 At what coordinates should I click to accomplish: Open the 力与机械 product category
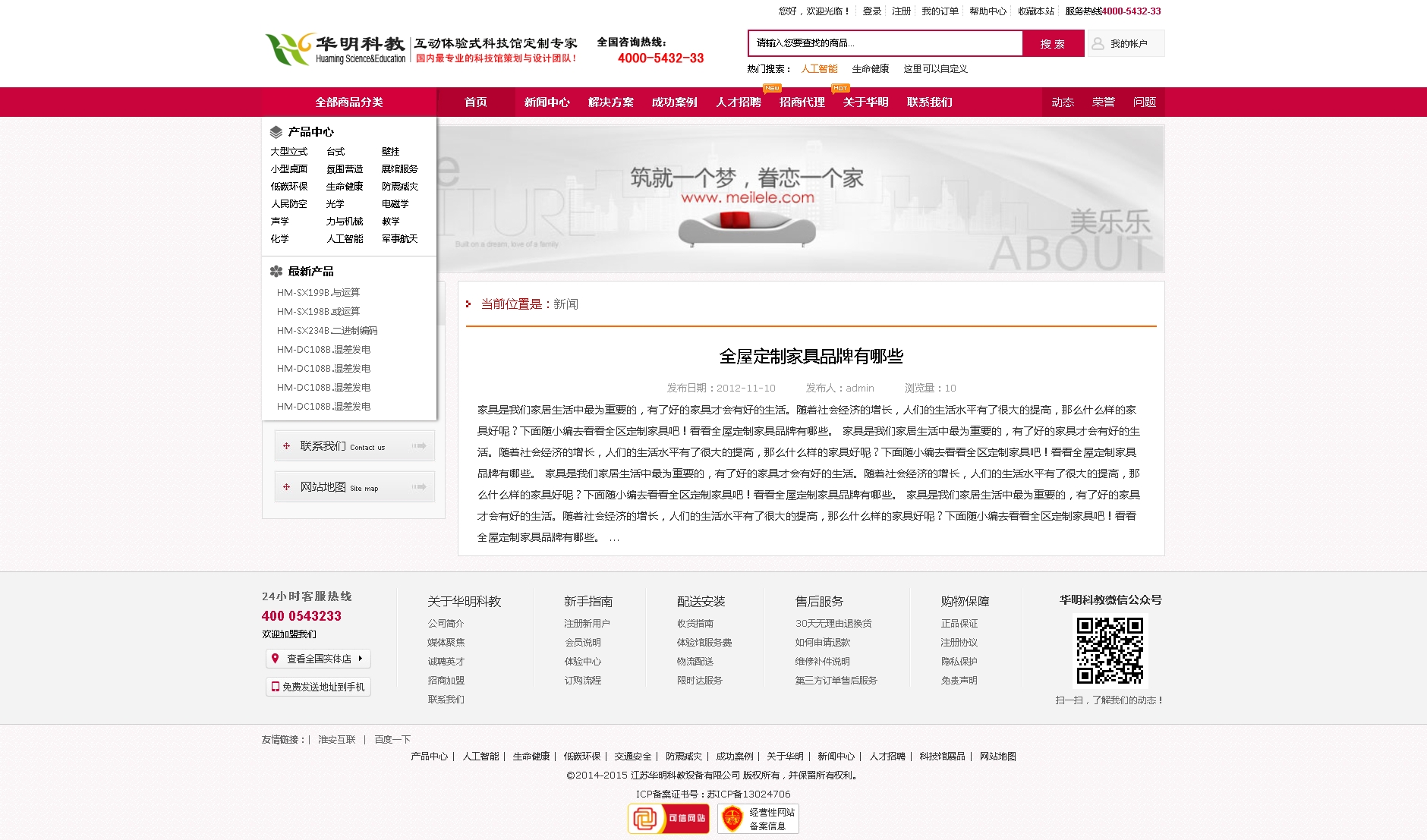coord(345,222)
